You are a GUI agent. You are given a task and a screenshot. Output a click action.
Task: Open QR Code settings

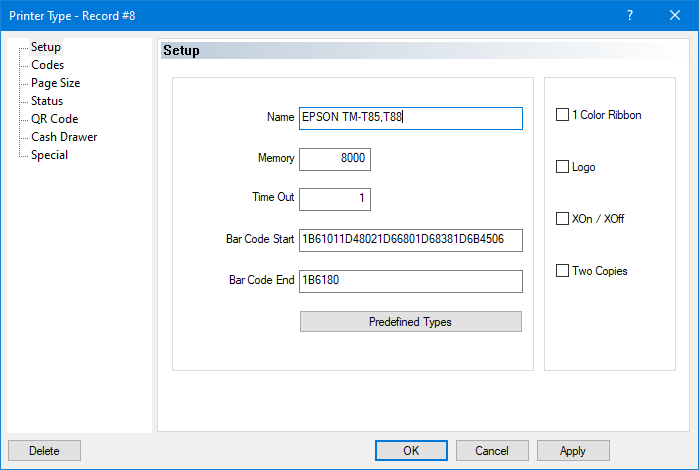54,119
